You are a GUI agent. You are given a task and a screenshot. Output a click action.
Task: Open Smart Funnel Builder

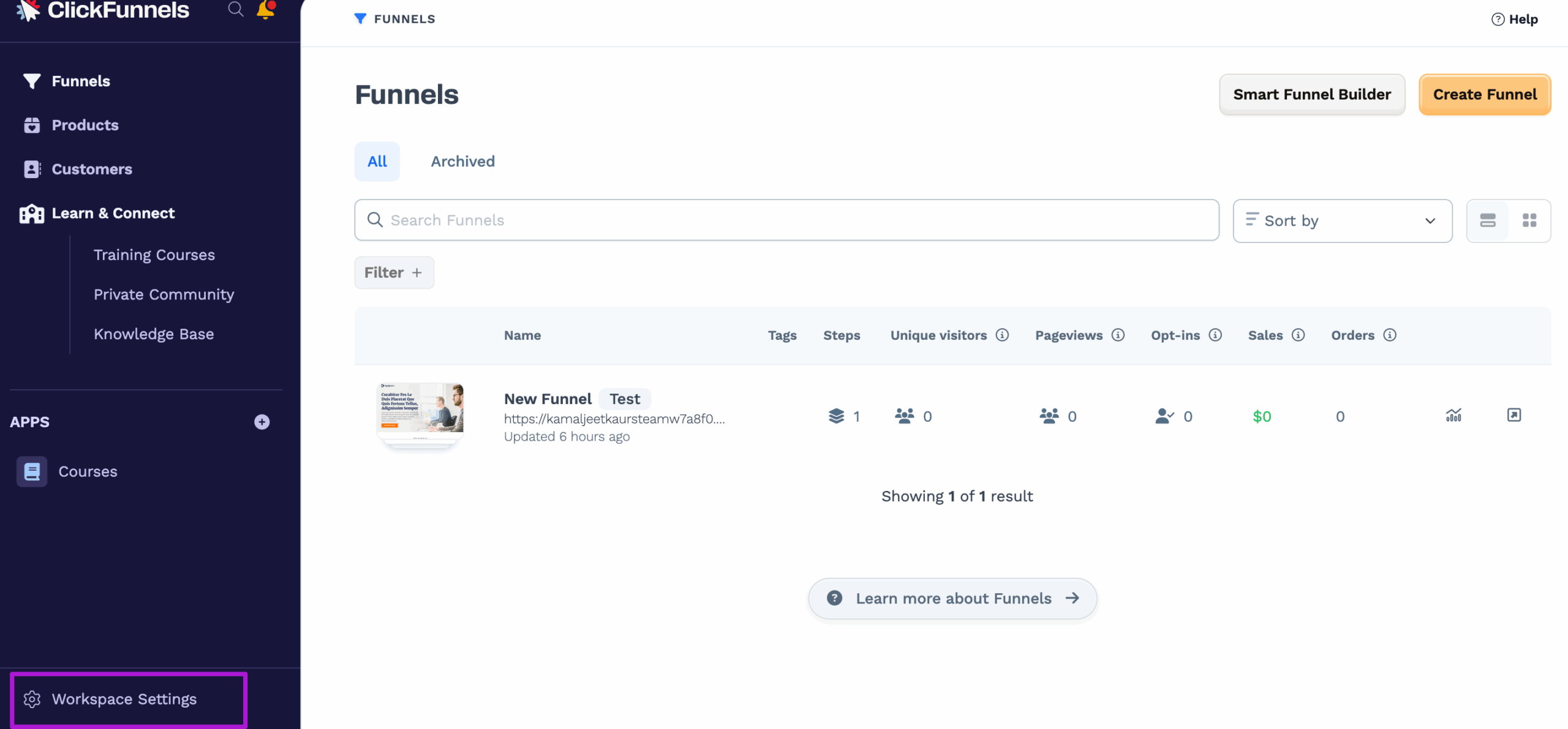tap(1312, 94)
